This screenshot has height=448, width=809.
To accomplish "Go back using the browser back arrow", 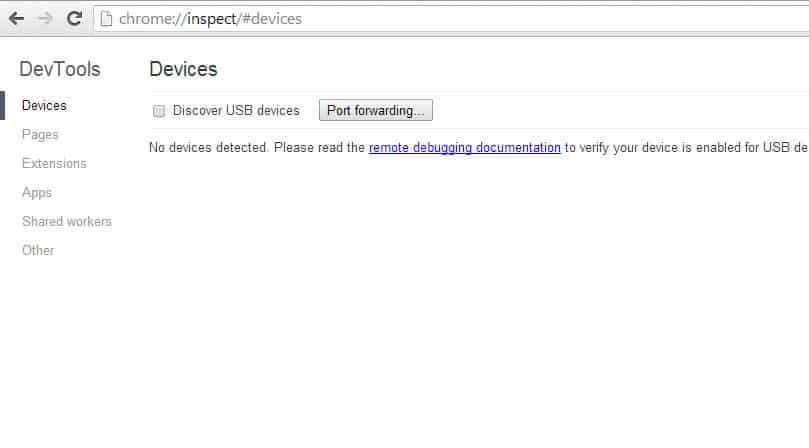I will coord(17,19).
